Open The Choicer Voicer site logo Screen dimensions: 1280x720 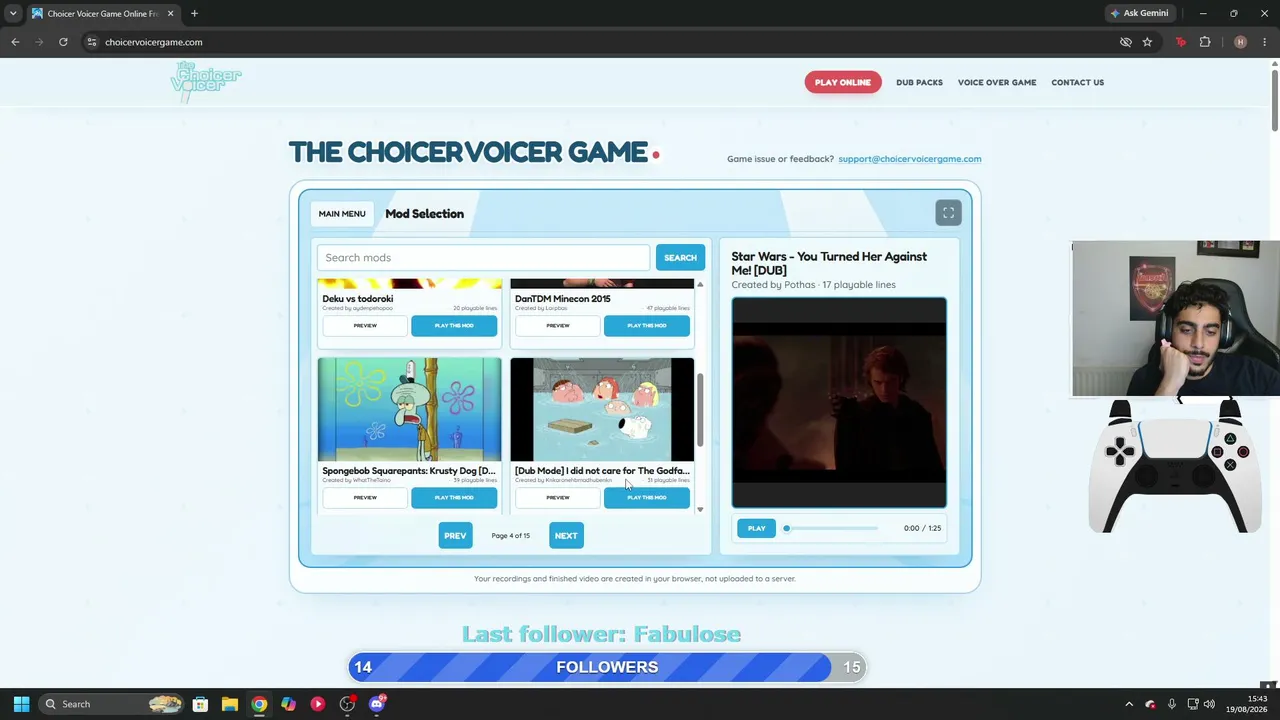pyautogui.click(x=206, y=82)
